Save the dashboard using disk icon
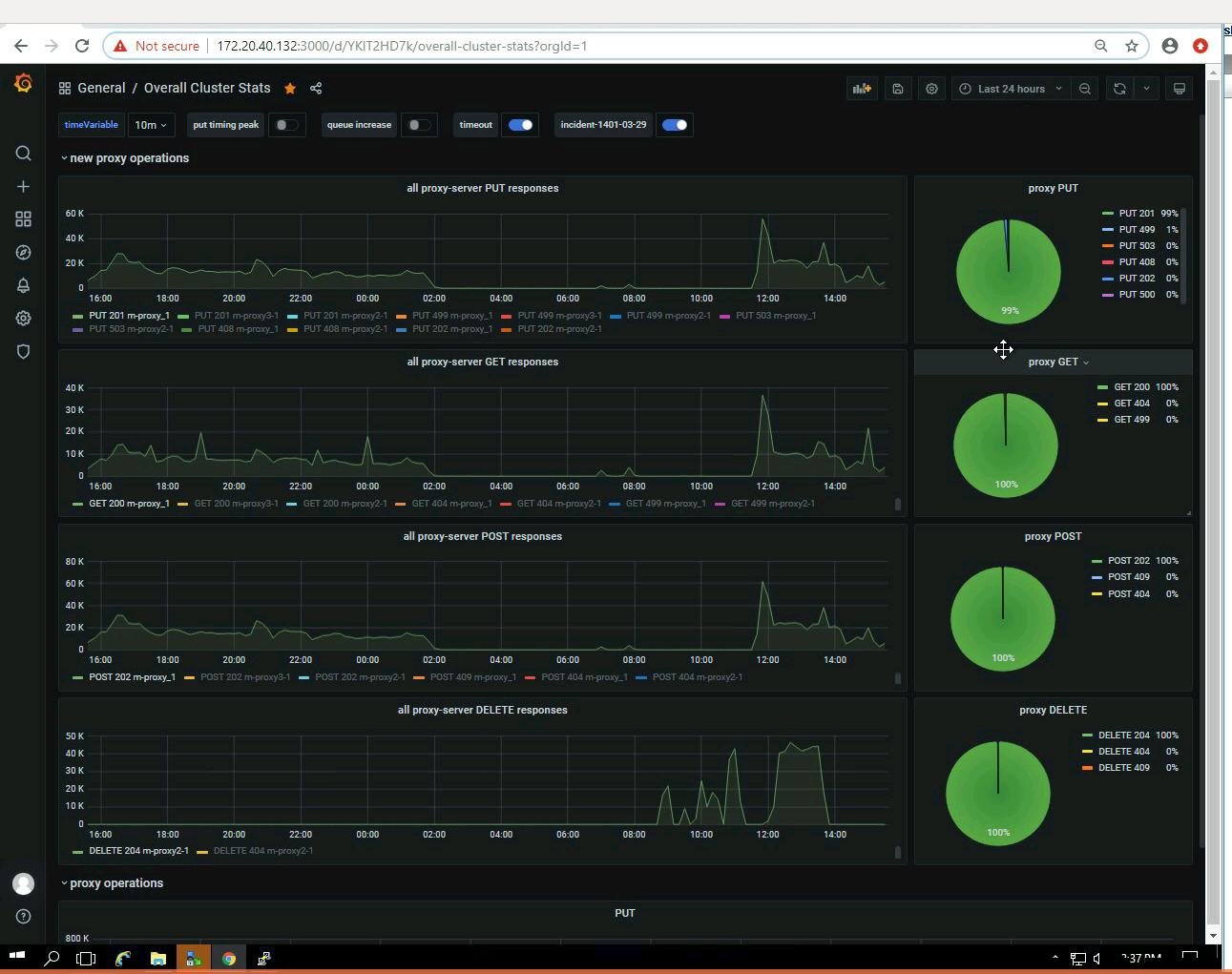Screen dimensions: 1232x974 [898, 89]
